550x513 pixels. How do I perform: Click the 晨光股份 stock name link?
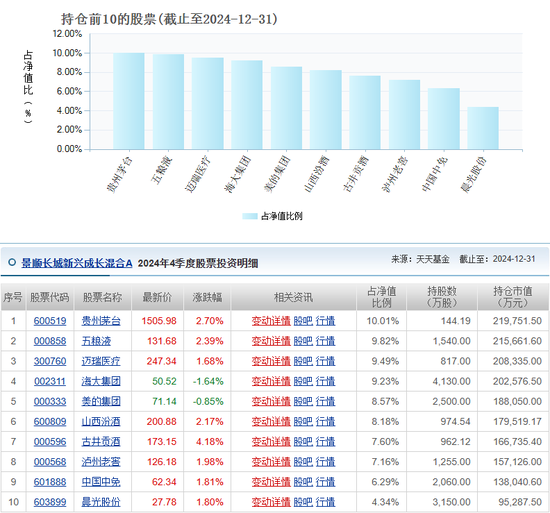(101, 502)
